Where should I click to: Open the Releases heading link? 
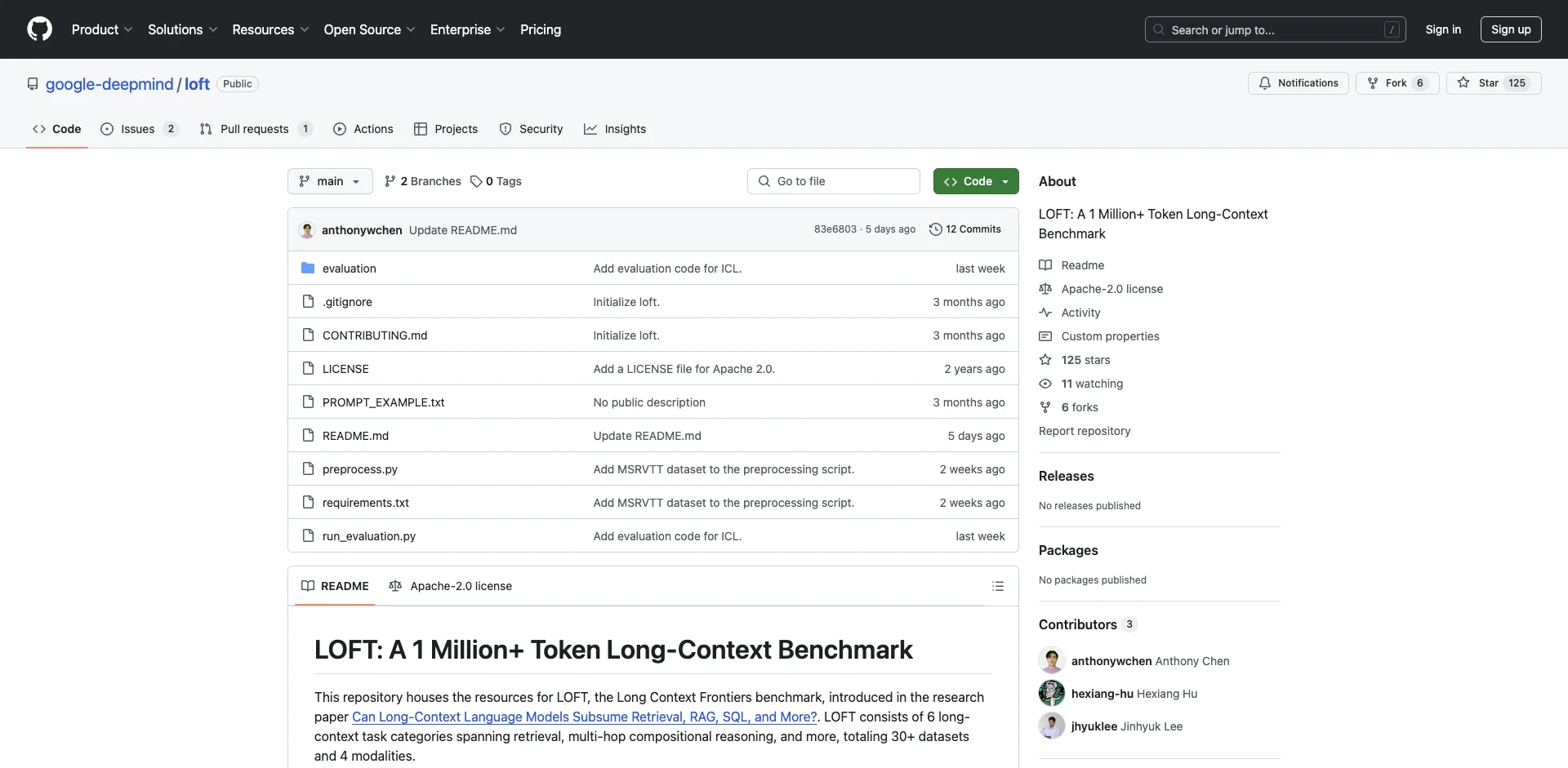tap(1066, 476)
